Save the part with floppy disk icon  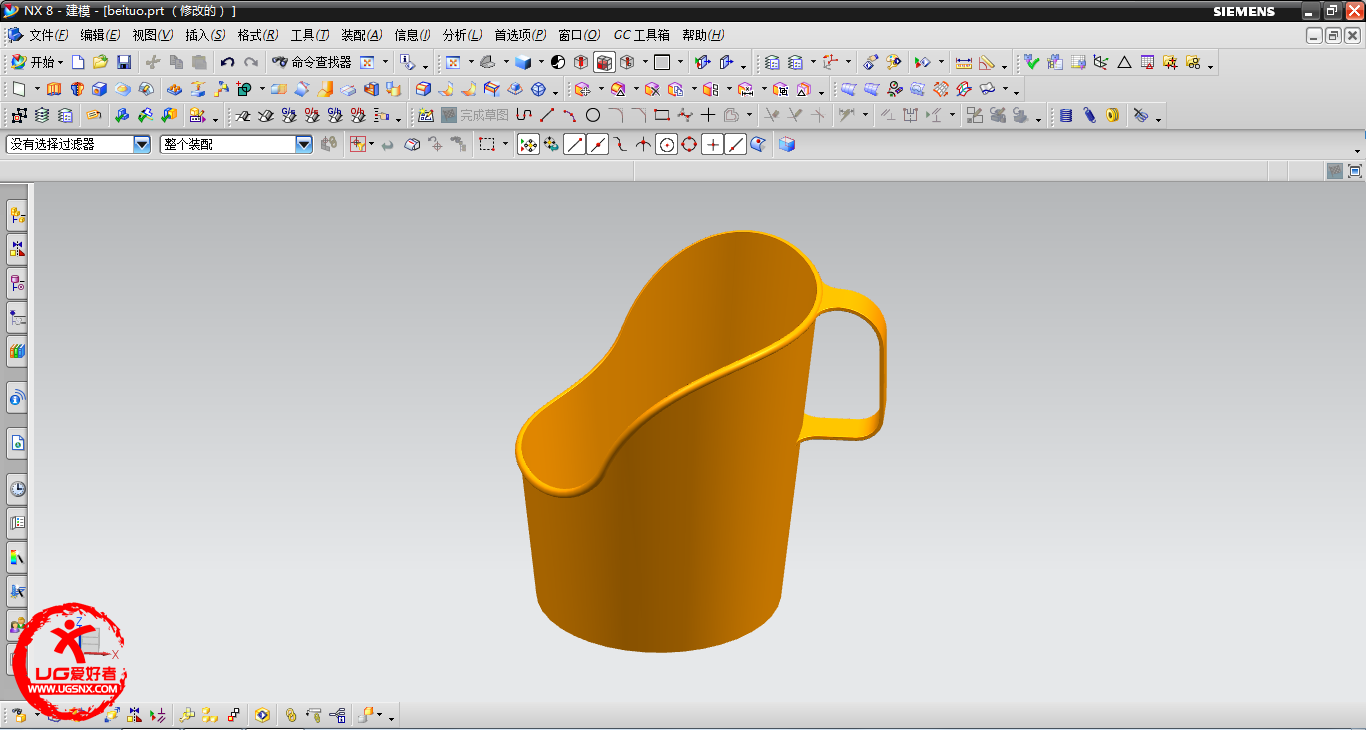[123, 62]
